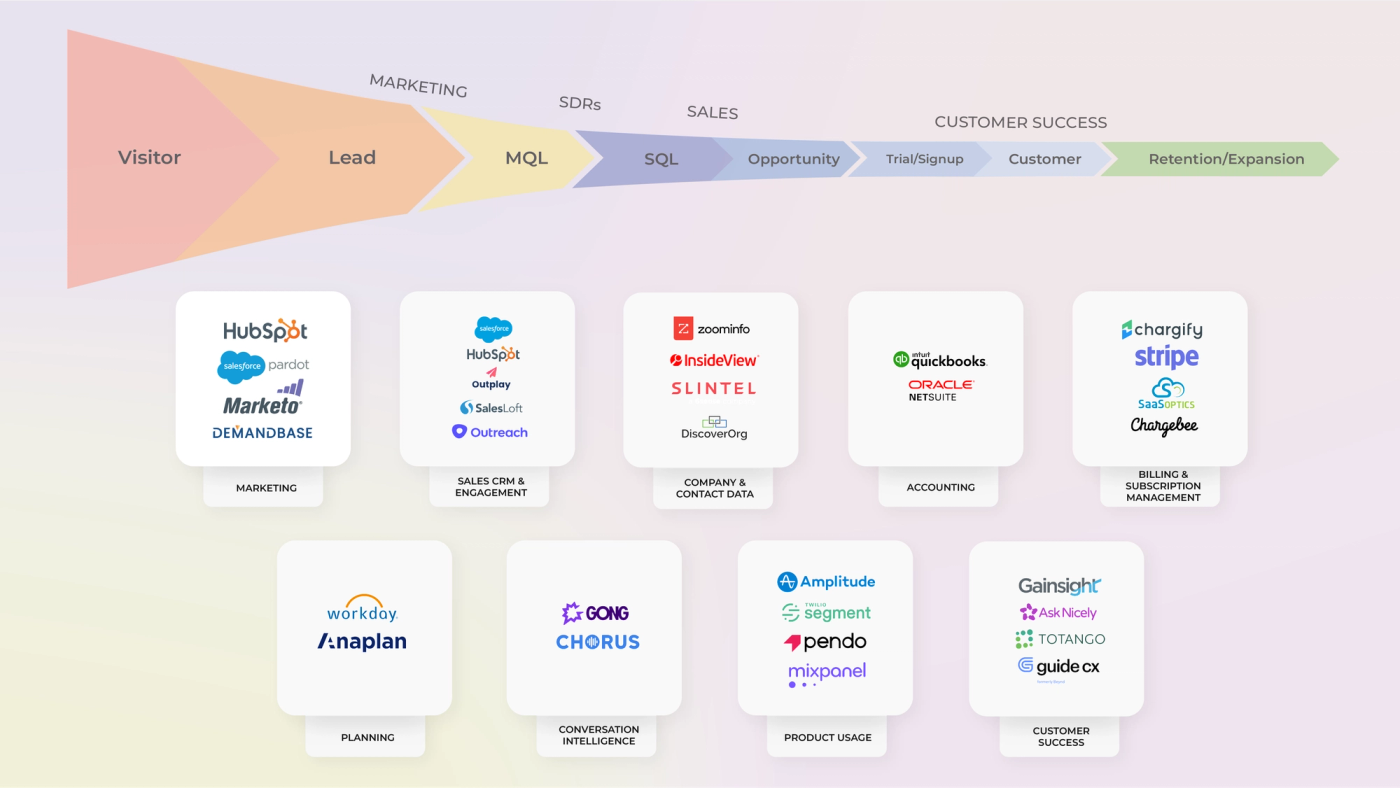Click the COMPANY & CONTACT DATA label
The width and height of the screenshot is (1400, 788).
(x=714, y=488)
